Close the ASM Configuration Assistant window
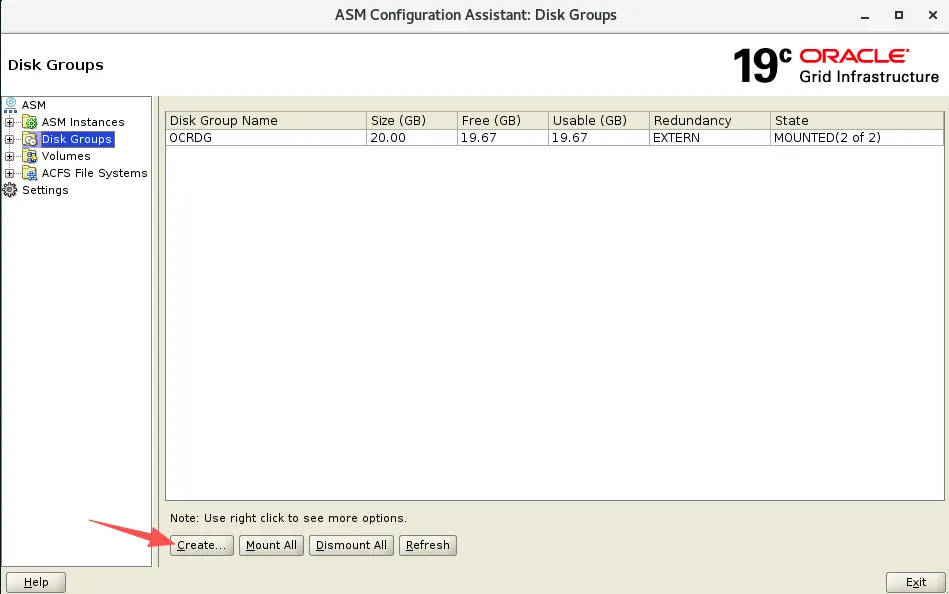949x594 pixels. 933,15
